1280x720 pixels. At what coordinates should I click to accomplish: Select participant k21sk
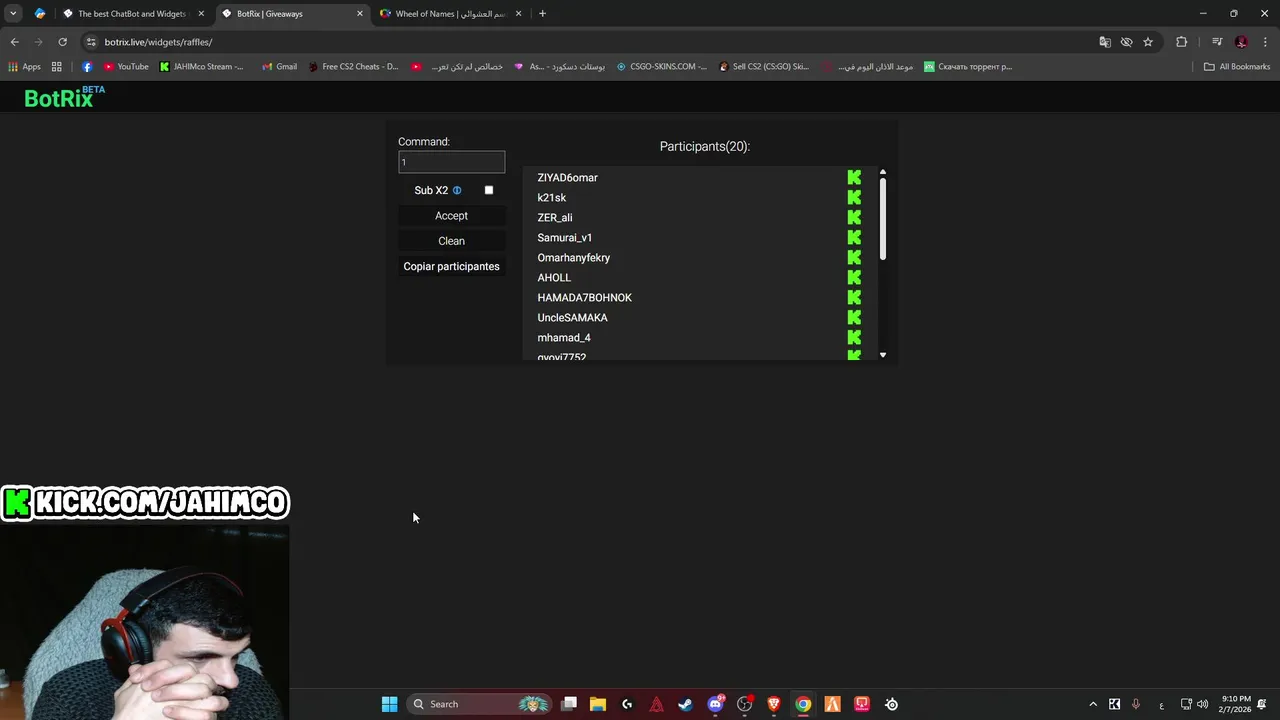[551, 197]
